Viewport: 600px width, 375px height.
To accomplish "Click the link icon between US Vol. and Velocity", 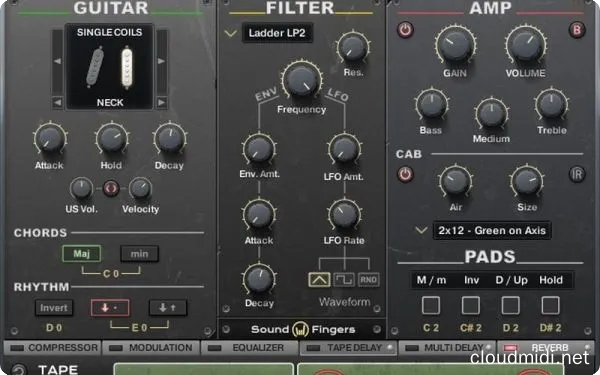I will pos(111,188).
